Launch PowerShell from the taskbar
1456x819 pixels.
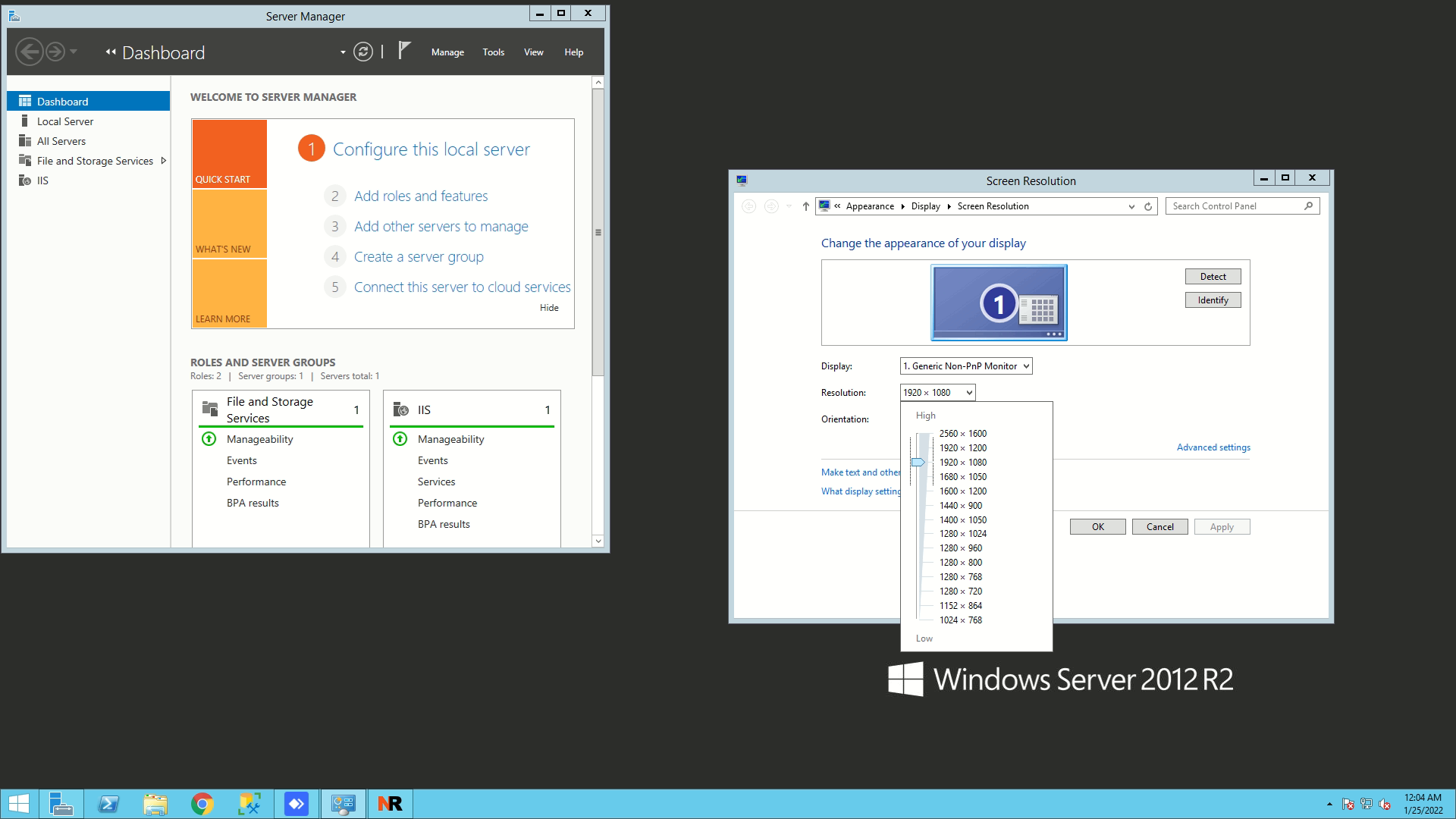pos(108,804)
